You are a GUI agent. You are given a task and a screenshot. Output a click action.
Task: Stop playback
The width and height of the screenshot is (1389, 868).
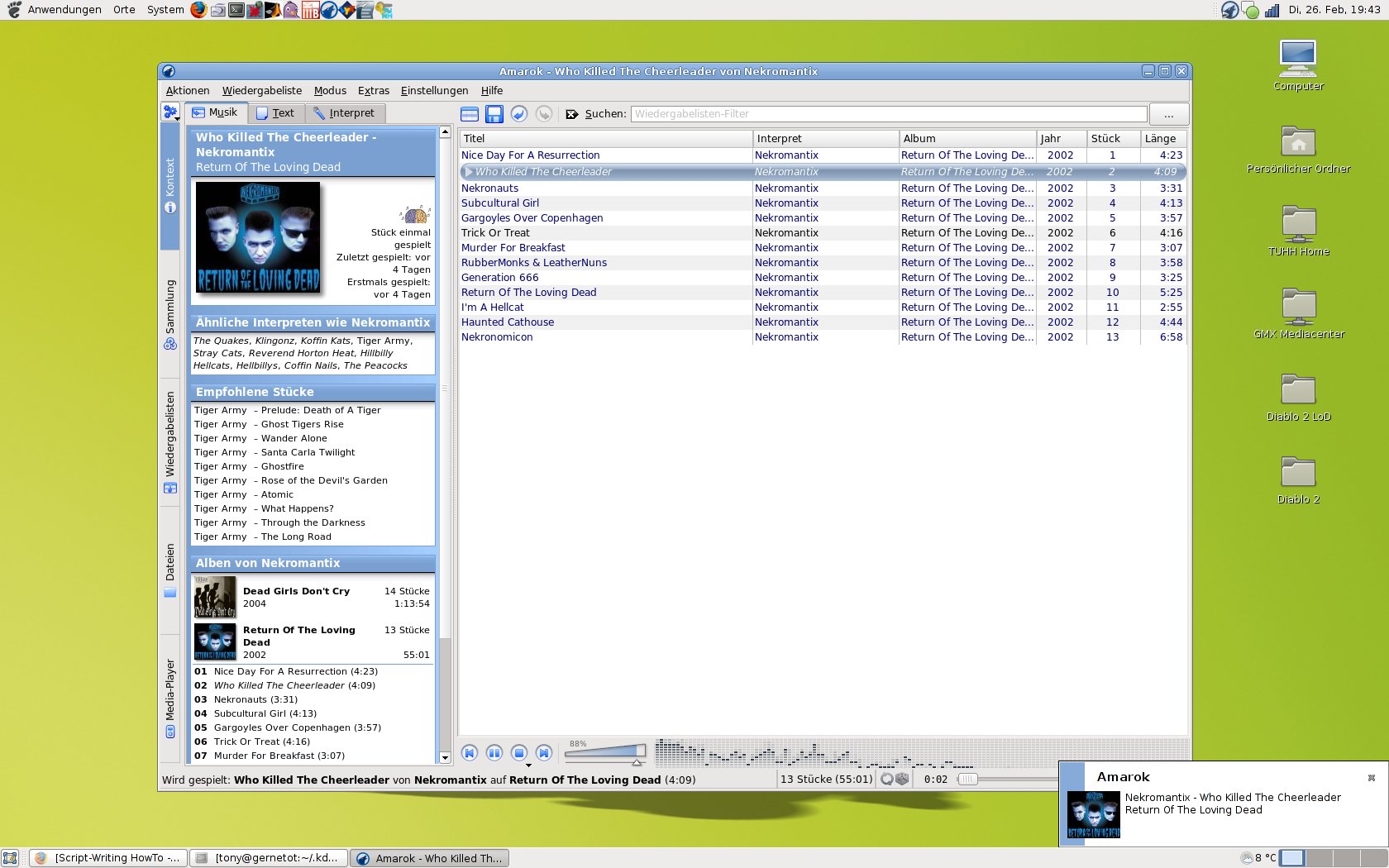519,753
